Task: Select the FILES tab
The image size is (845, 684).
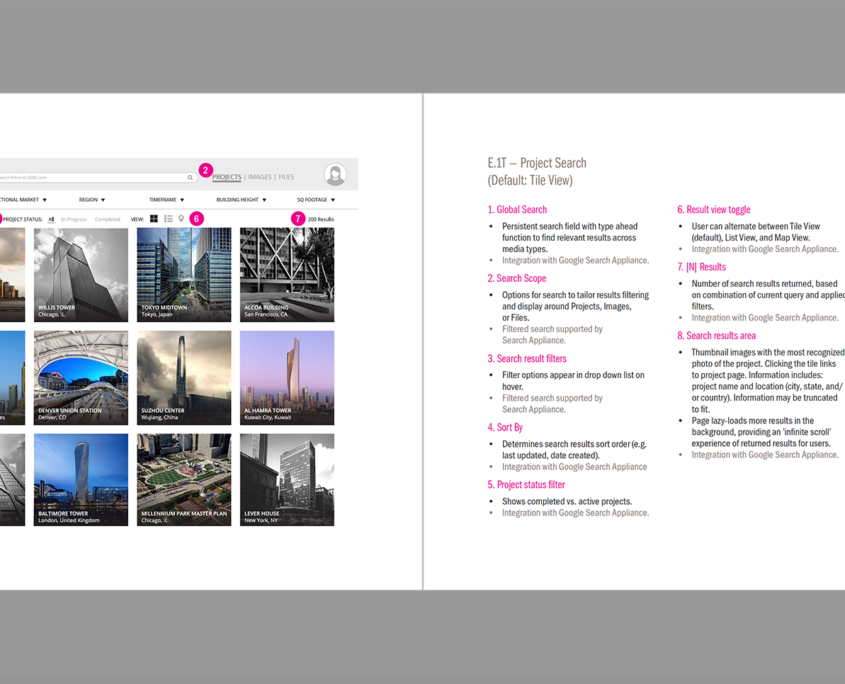Action: [x=286, y=175]
